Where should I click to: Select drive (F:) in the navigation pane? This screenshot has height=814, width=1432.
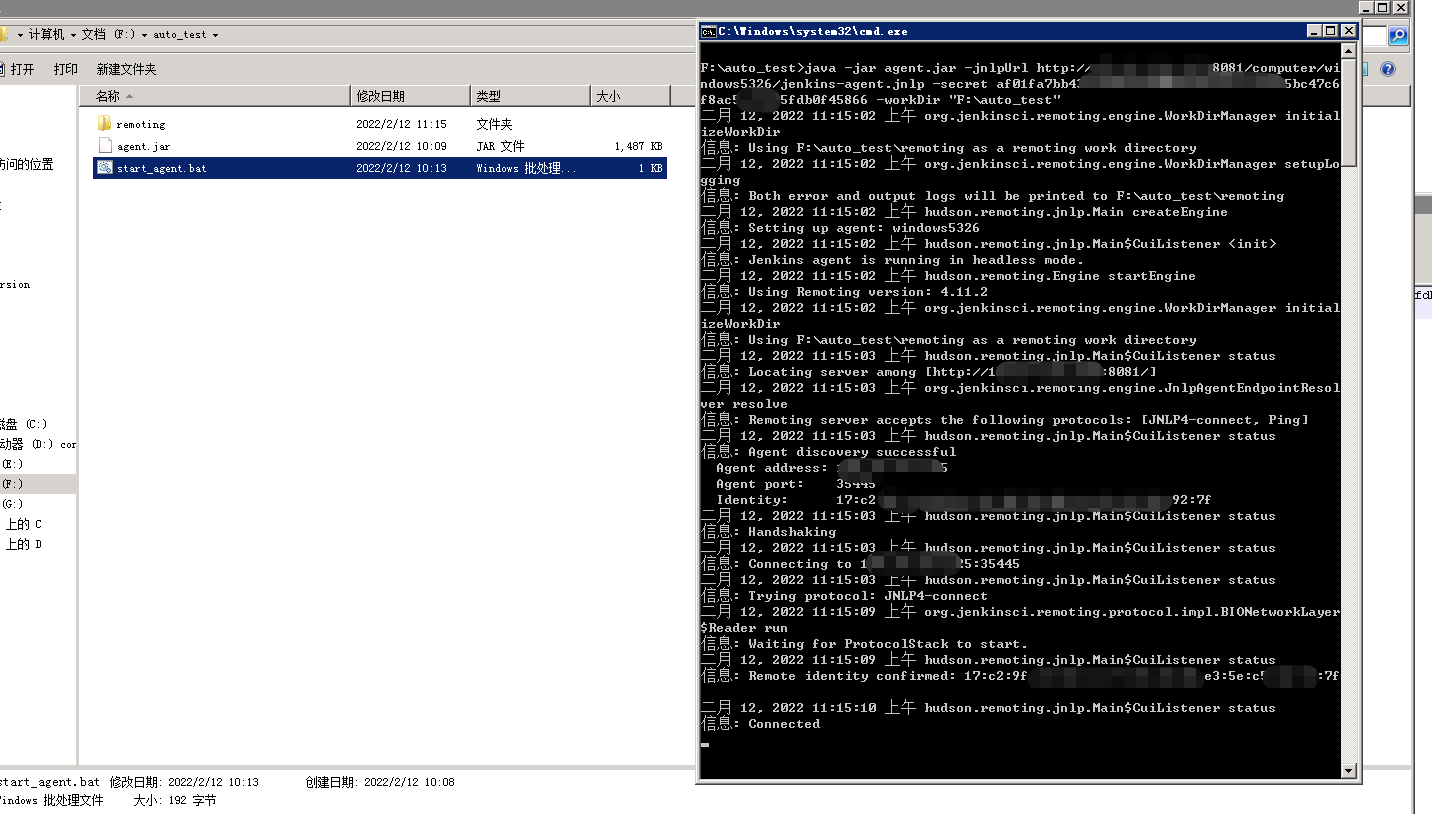click(x=12, y=484)
